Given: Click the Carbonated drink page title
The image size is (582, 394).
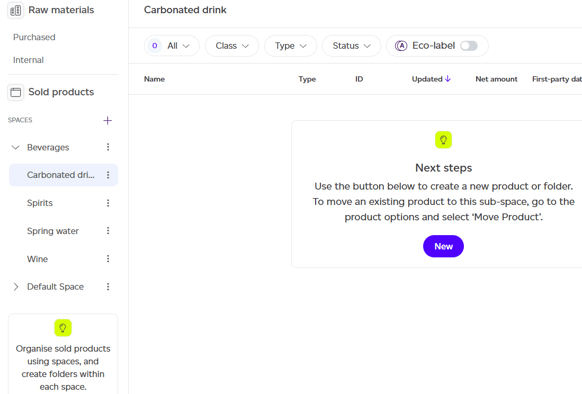Looking at the screenshot, I should (185, 10).
